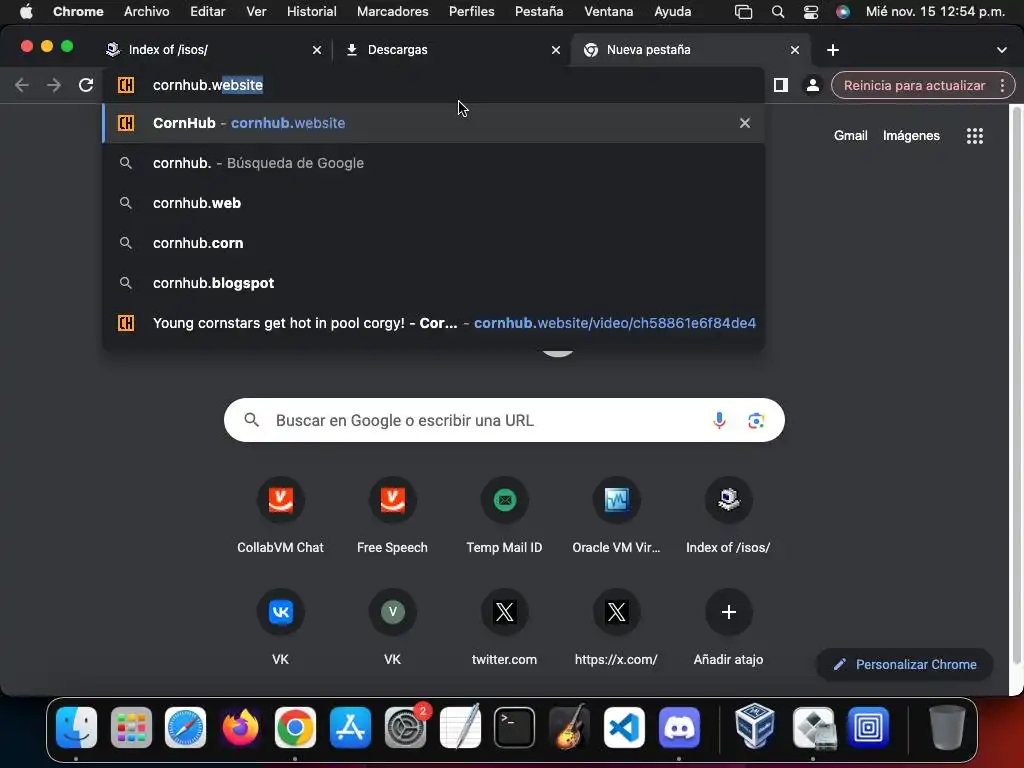Open the Imágenes link
1024x768 pixels.
pyautogui.click(x=911, y=136)
